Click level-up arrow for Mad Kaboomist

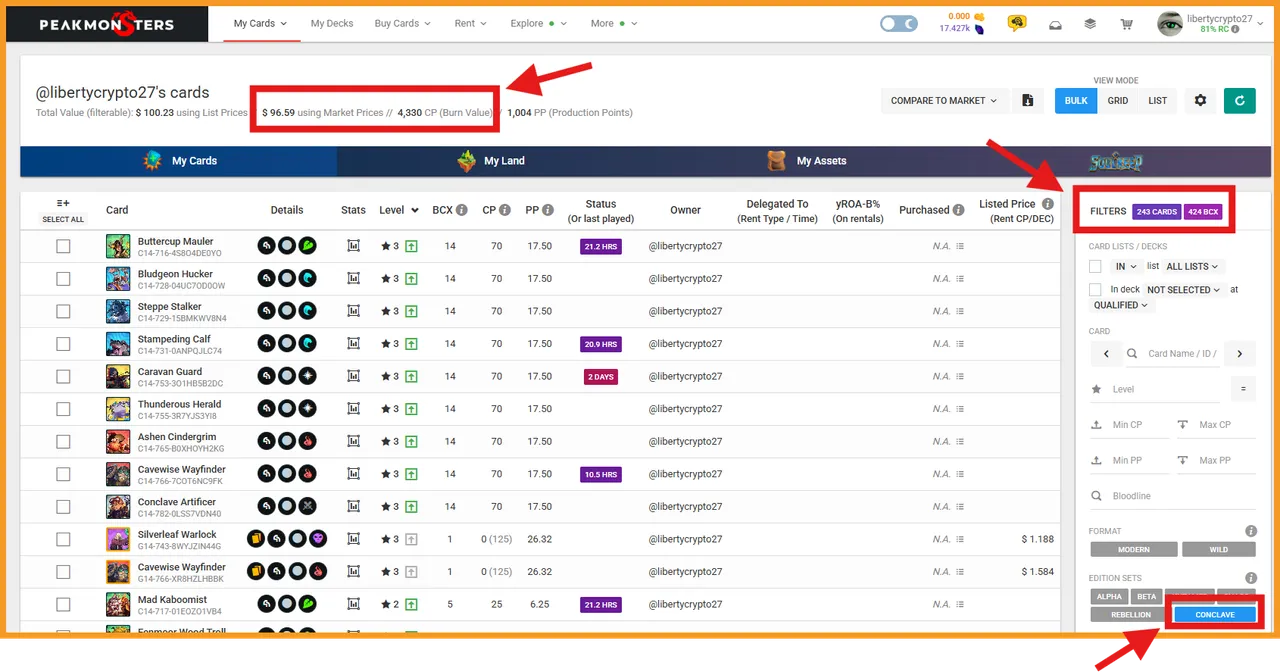coord(411,604)
